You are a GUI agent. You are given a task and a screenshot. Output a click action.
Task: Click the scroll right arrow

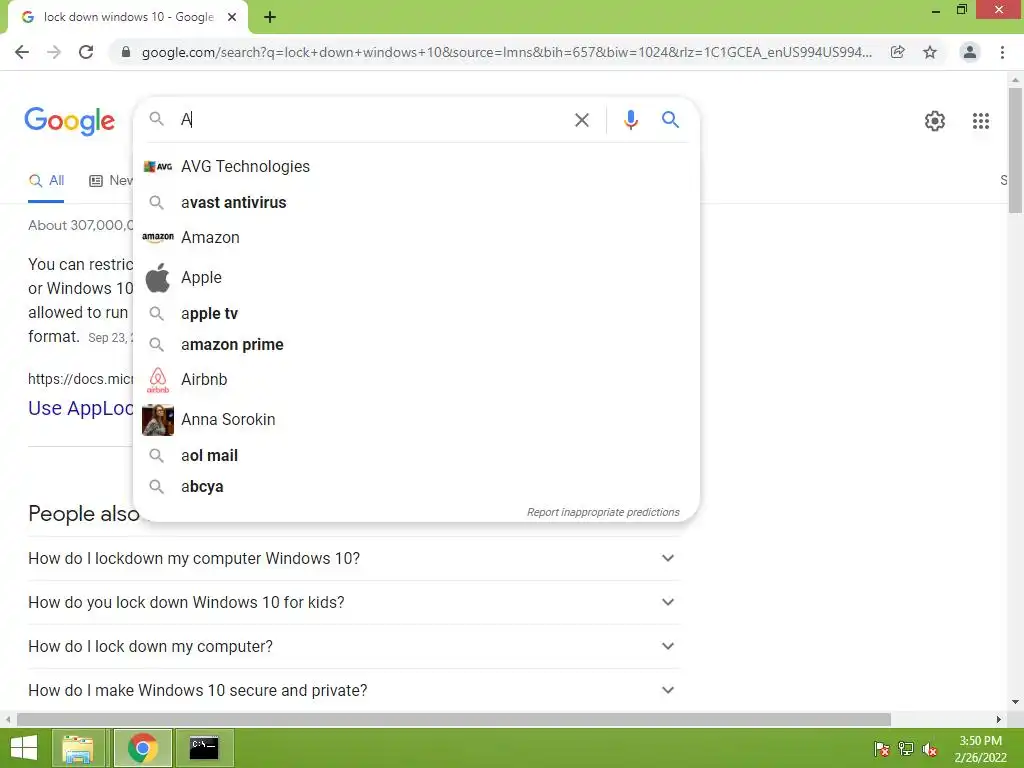click(x=999, y=719)
